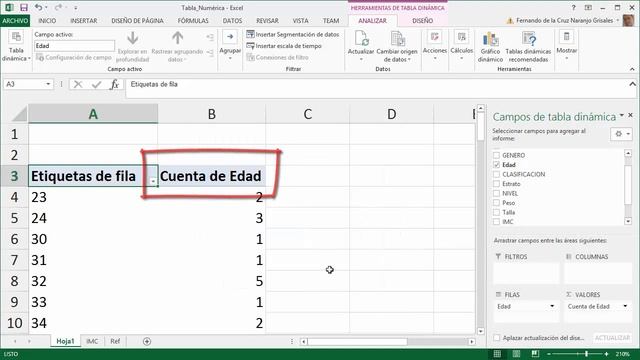Adjust the zoom slider handle
The height and width of the screenshot is (360, 640).
[x=587, y=354]
